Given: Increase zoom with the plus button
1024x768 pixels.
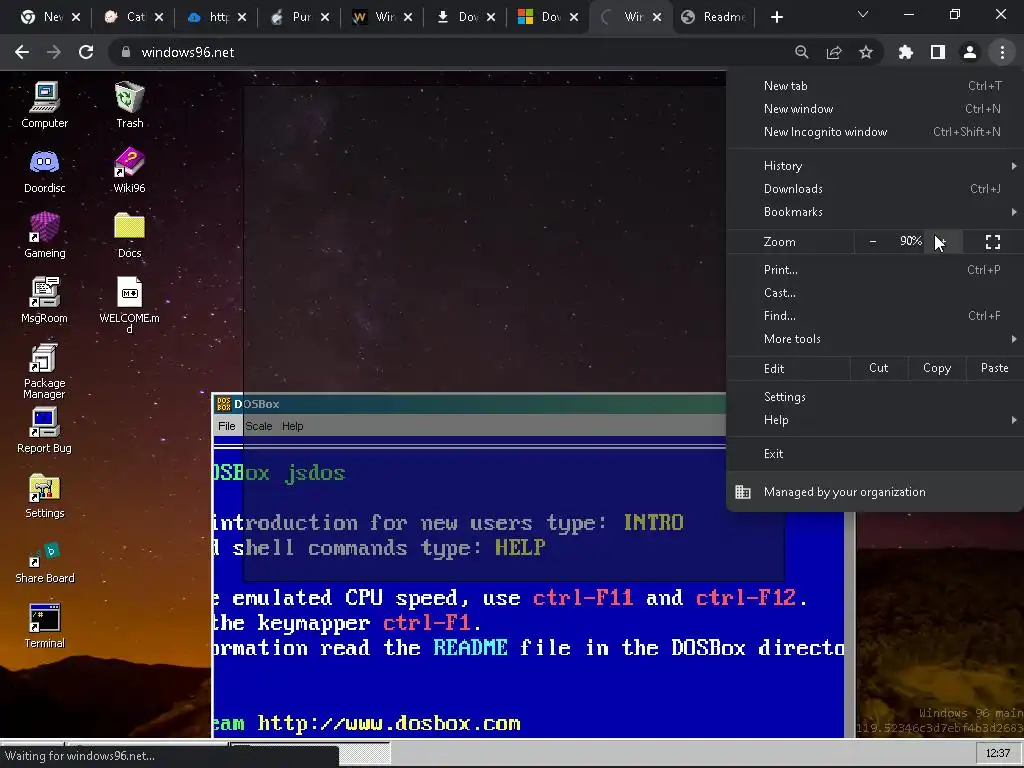Looking at the screenshot, I should pos(942,242).
